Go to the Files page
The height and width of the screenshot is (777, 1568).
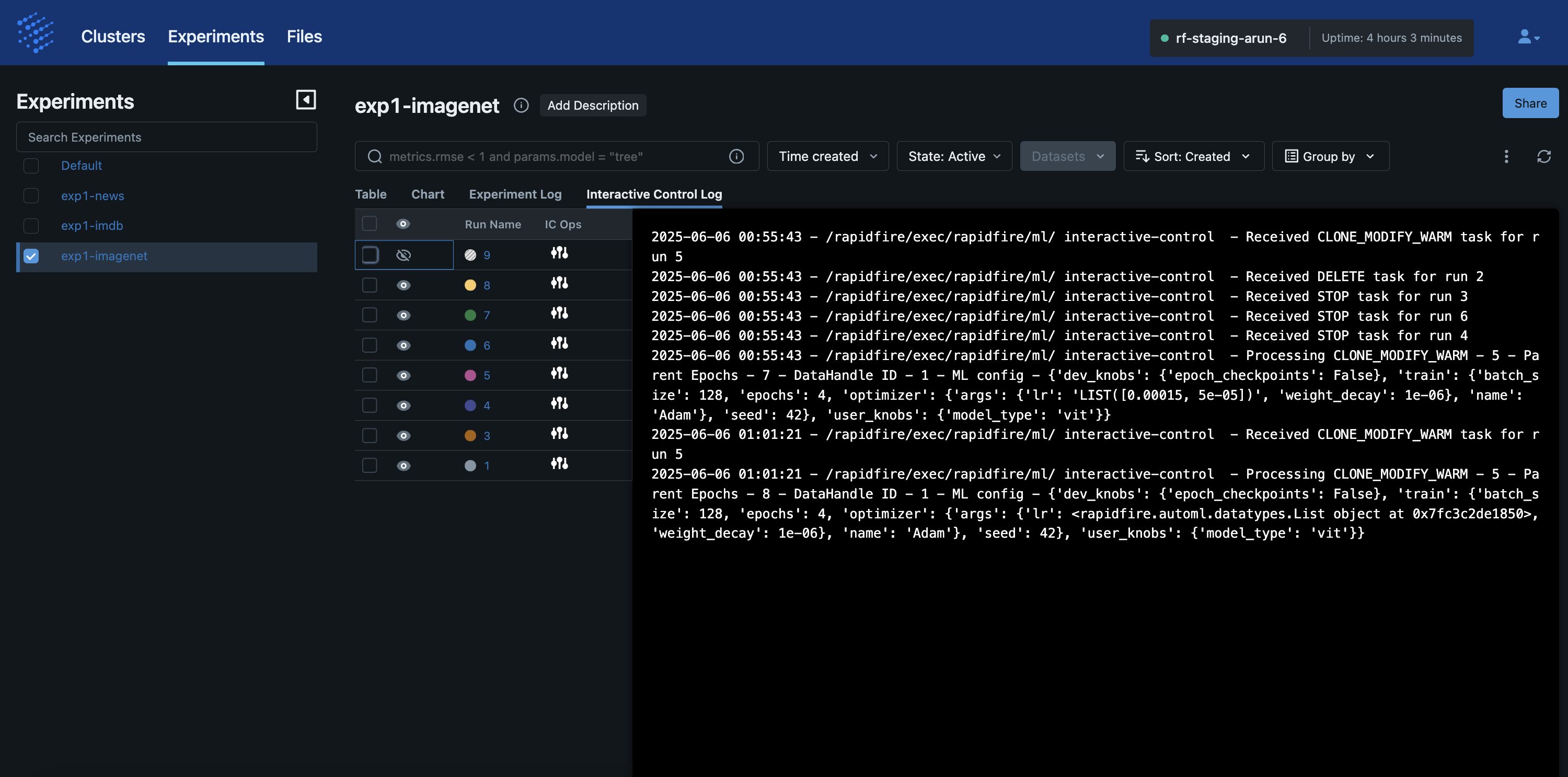click(304, 37)
